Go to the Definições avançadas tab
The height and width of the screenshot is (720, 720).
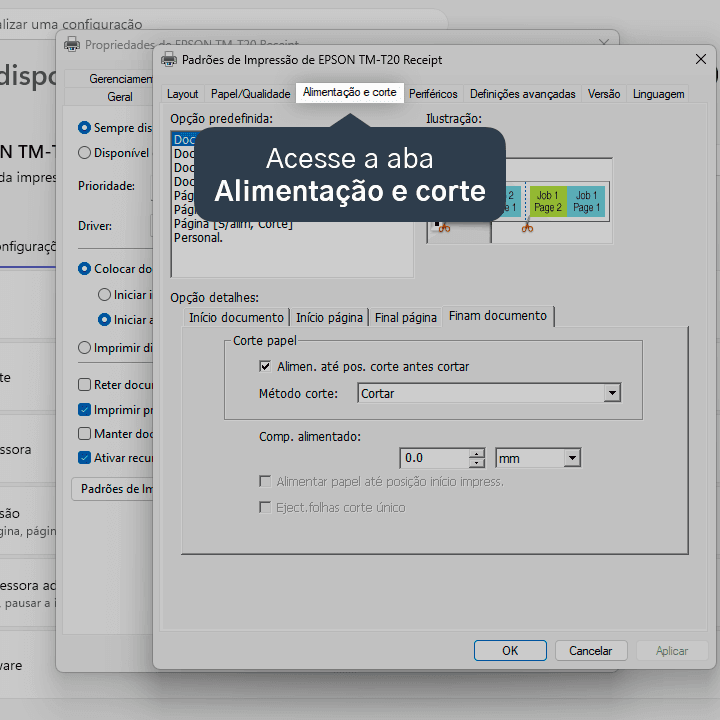point(522,94)
